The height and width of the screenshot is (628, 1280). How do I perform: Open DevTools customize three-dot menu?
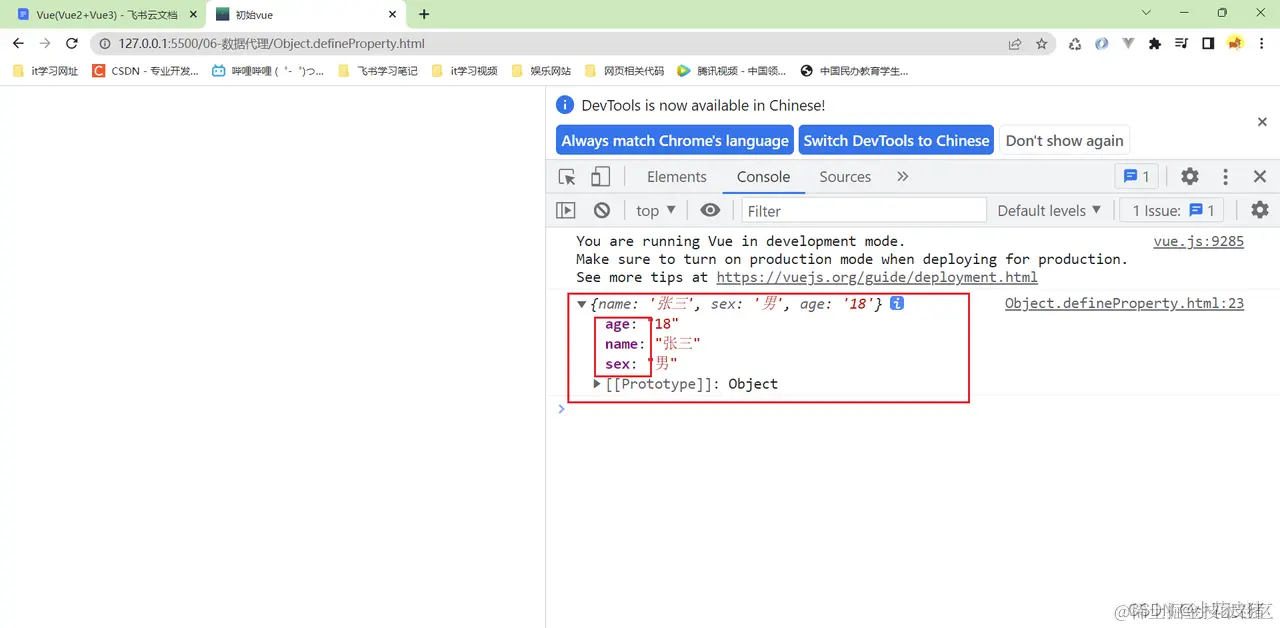tap(1225, 177)
